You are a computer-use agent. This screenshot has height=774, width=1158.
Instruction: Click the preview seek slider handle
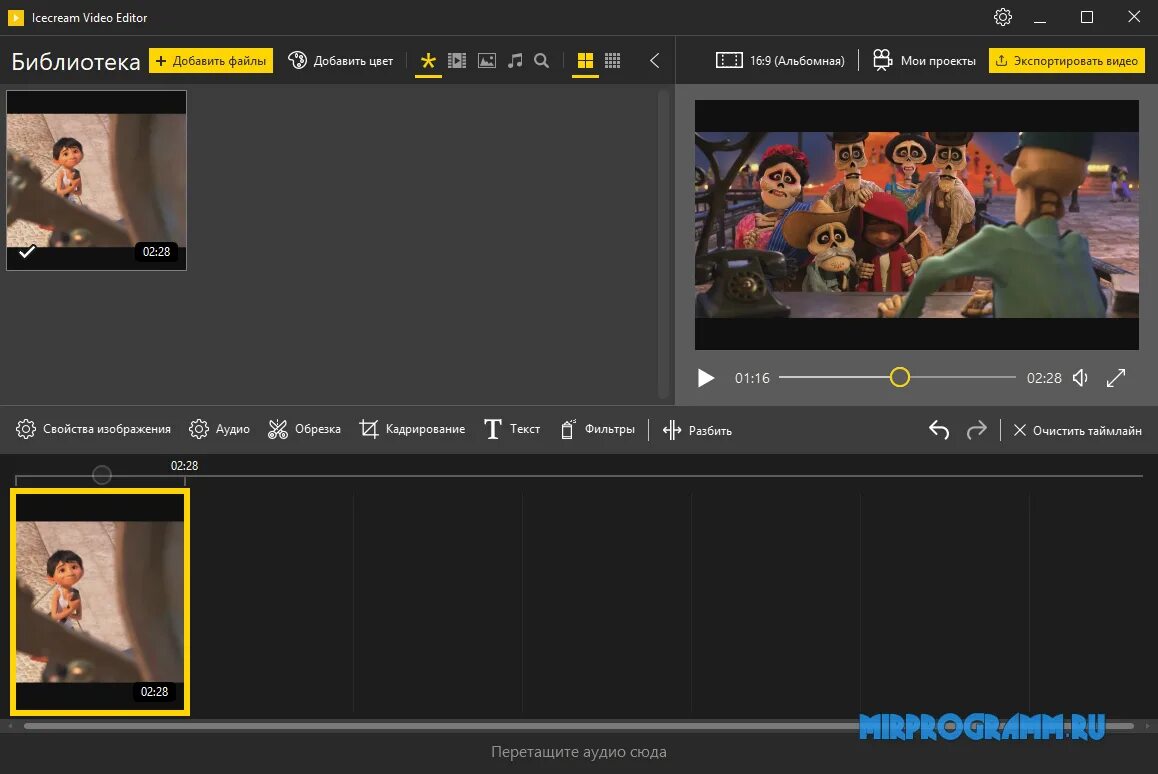[900, 377]
